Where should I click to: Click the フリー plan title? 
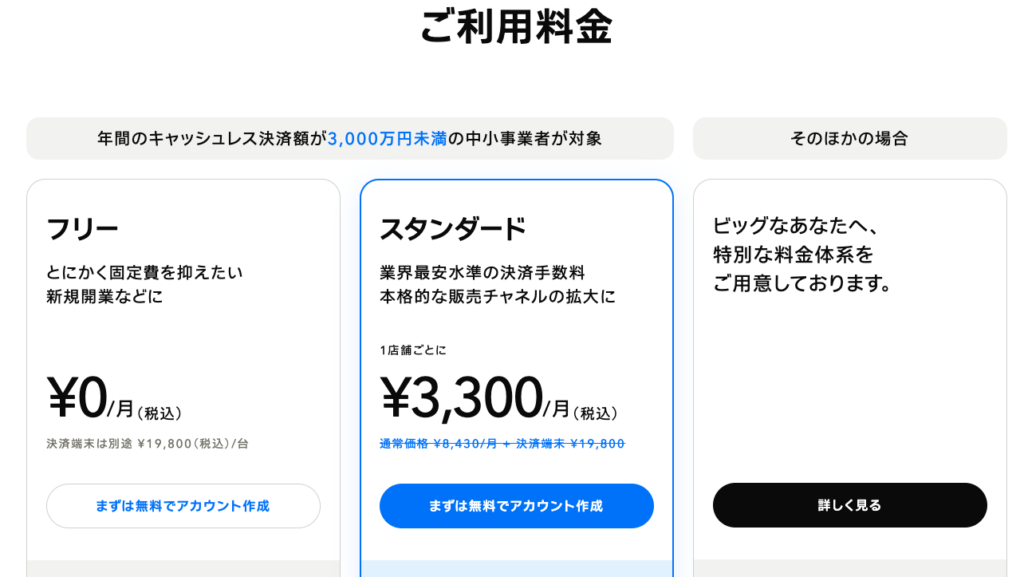pos(83,229)
